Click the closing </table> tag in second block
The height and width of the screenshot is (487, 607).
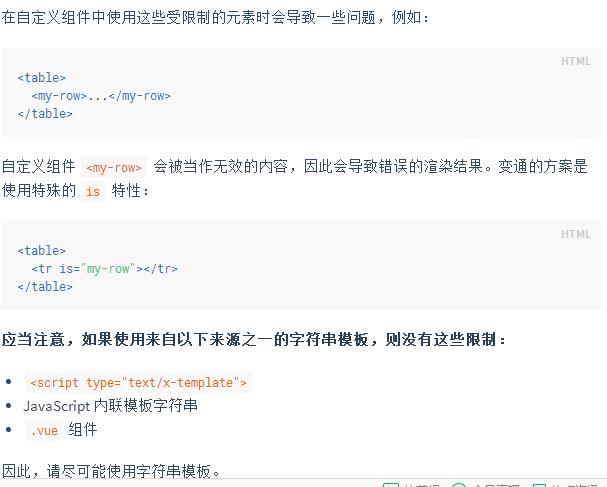click(45, 287)
